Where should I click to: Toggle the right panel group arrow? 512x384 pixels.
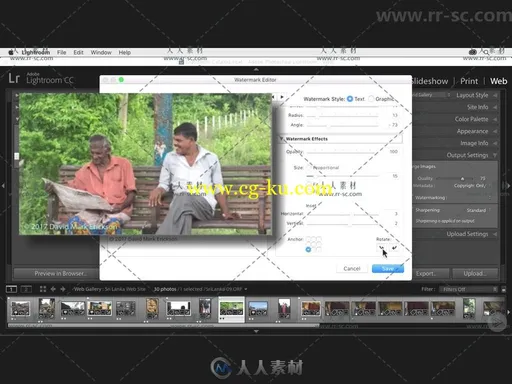pyautogui.click(x=509, y=185)
